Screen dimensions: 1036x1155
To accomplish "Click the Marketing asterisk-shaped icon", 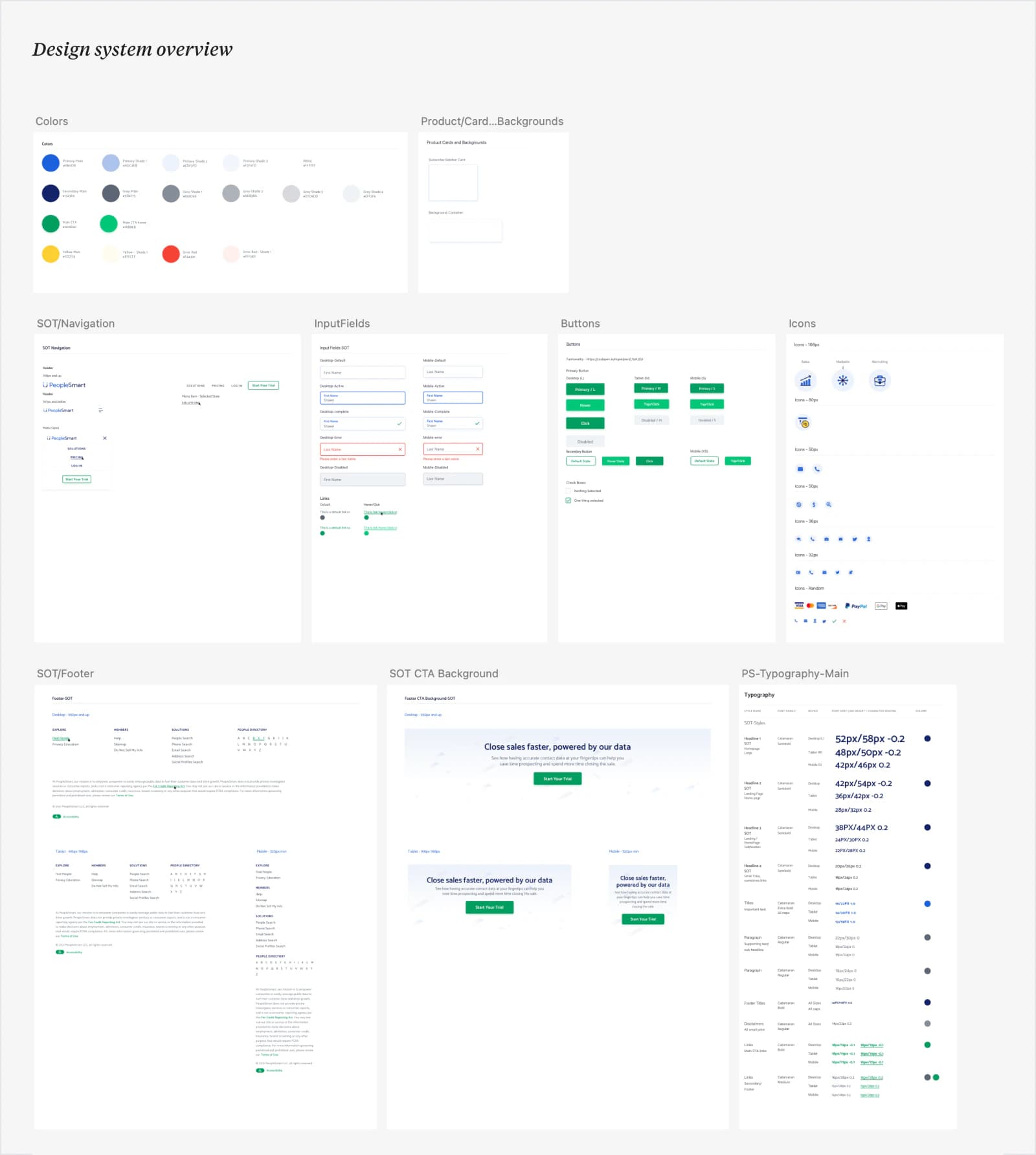I will [x=842, y=381].
